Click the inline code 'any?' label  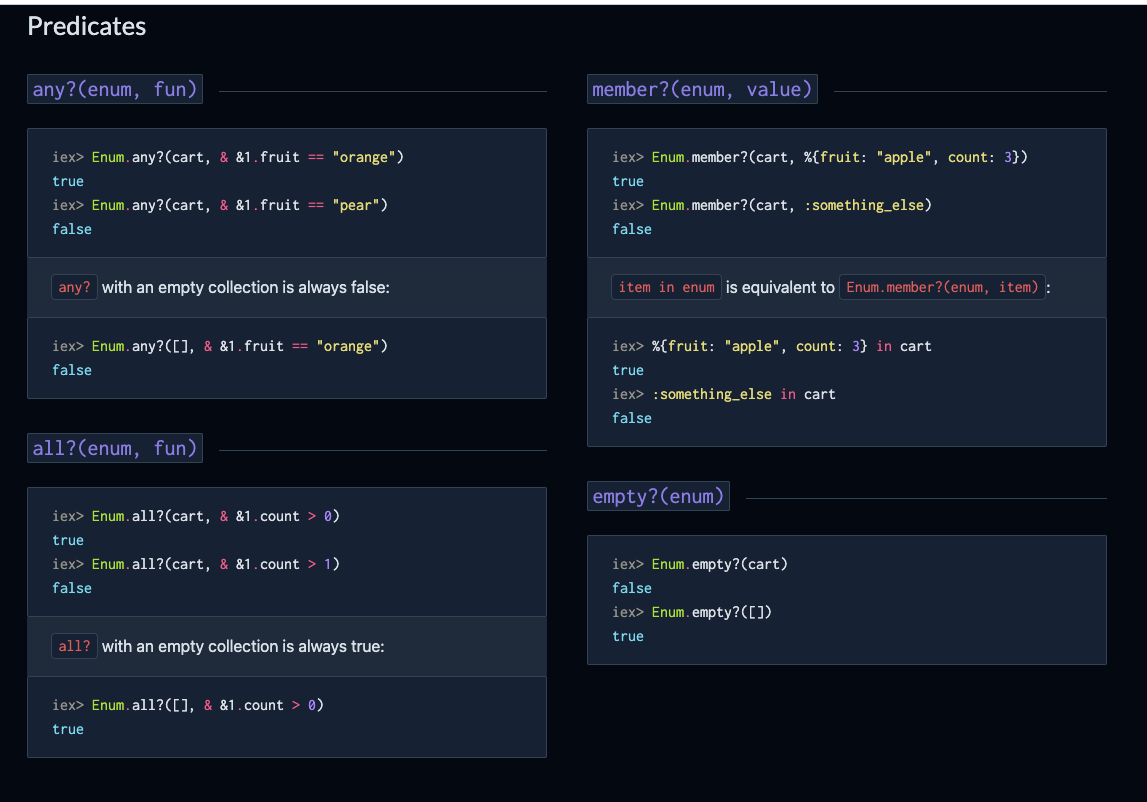[x=75, y=288]
